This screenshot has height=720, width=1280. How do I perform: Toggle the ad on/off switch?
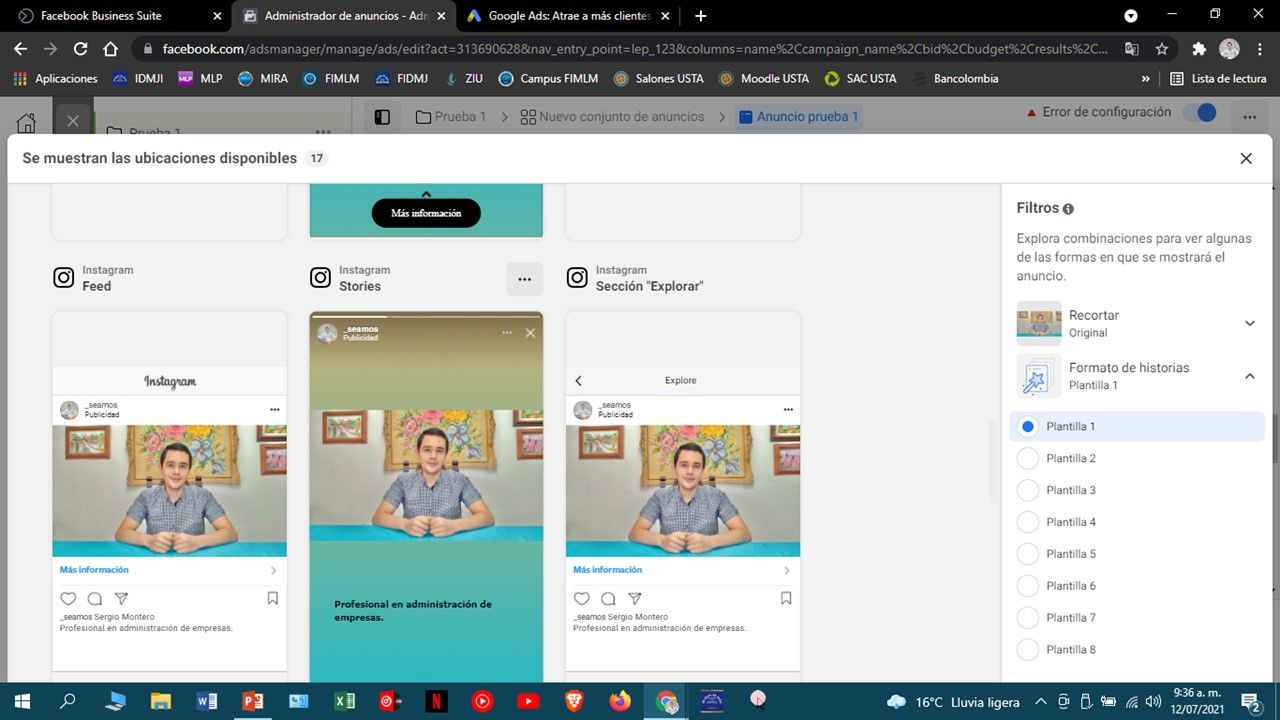click(1199, 113)
